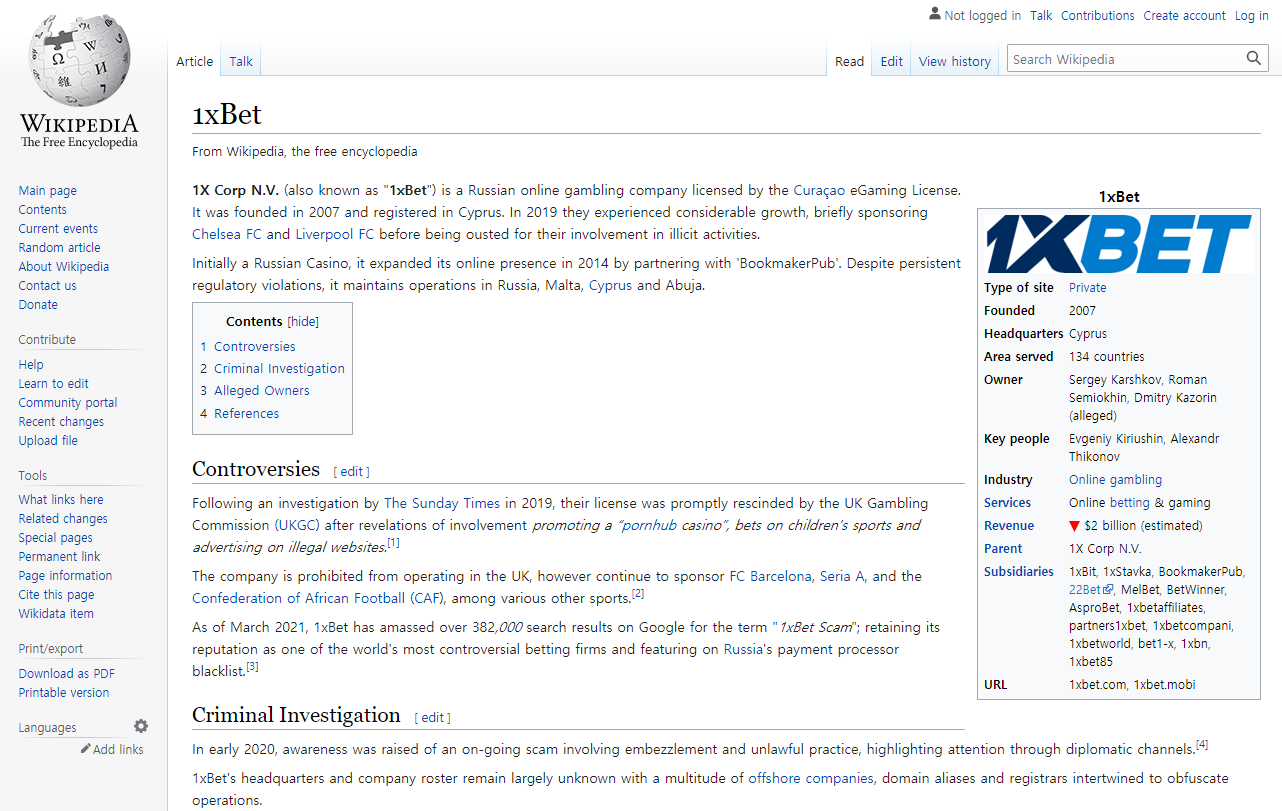Open Recent changes link
This screenshot has height=811, width=1282.
61,422
